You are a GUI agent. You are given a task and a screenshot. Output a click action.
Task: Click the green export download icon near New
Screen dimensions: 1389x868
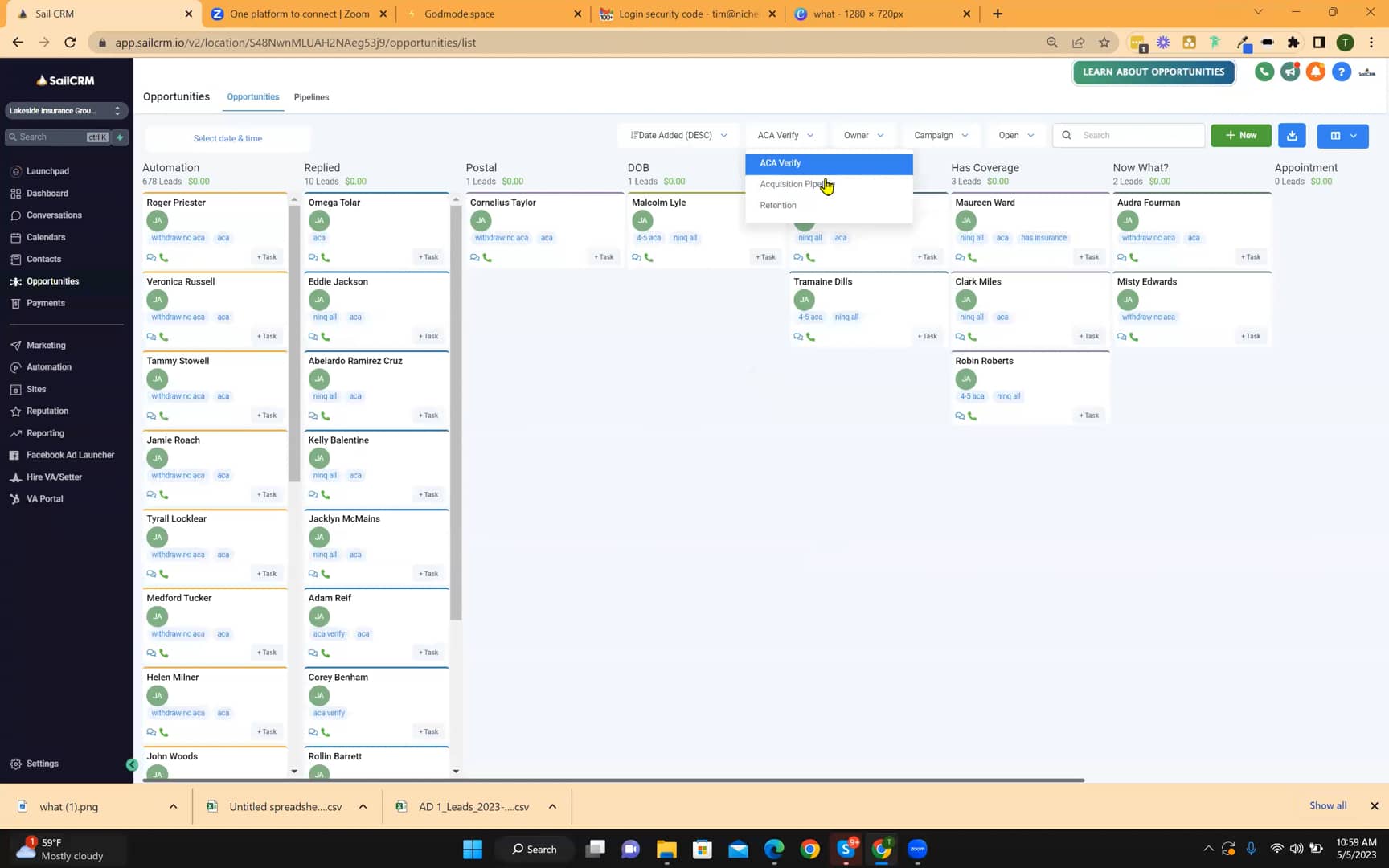(x=1292, y=135)
